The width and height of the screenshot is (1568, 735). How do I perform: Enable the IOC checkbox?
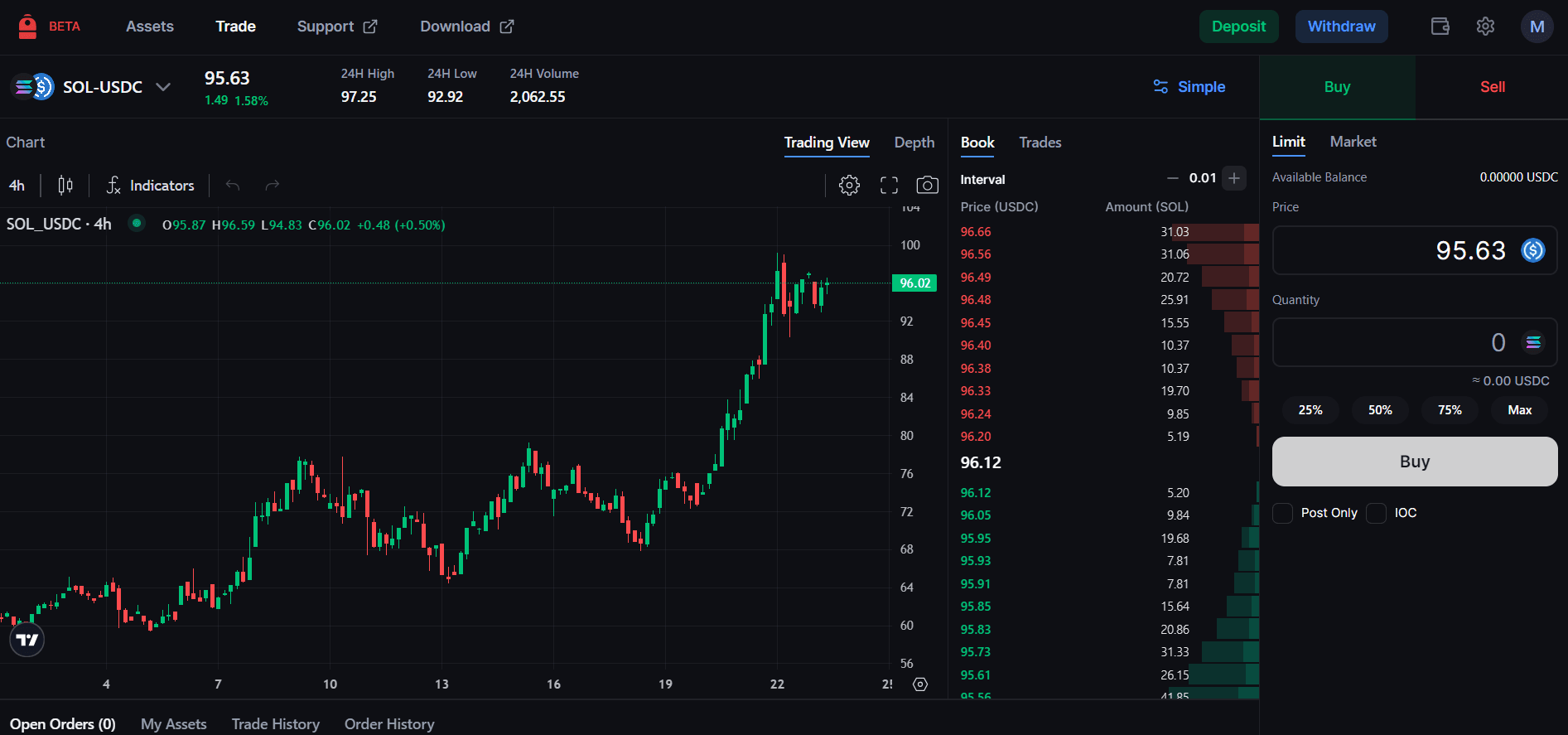tap(1376, 513)
